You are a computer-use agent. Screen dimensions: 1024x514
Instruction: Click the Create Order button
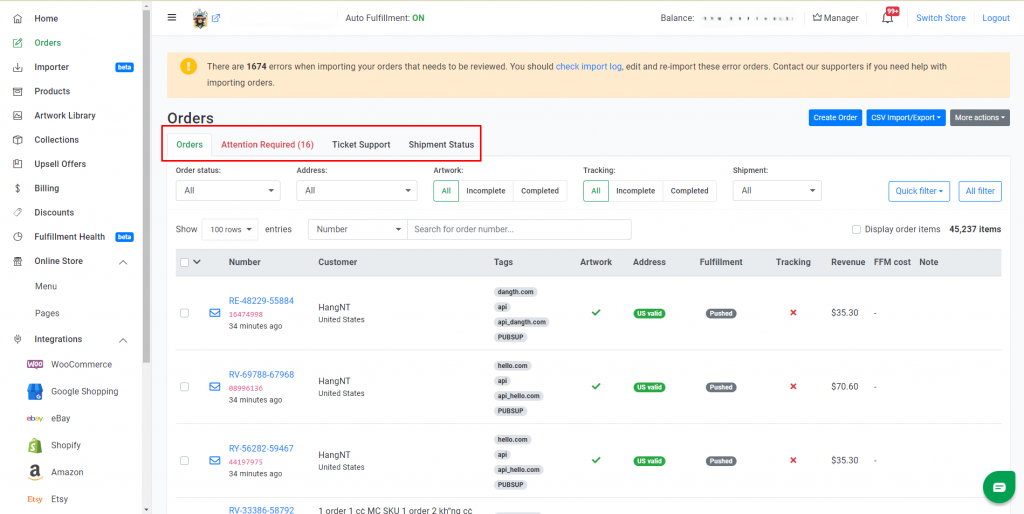(835, 118)
